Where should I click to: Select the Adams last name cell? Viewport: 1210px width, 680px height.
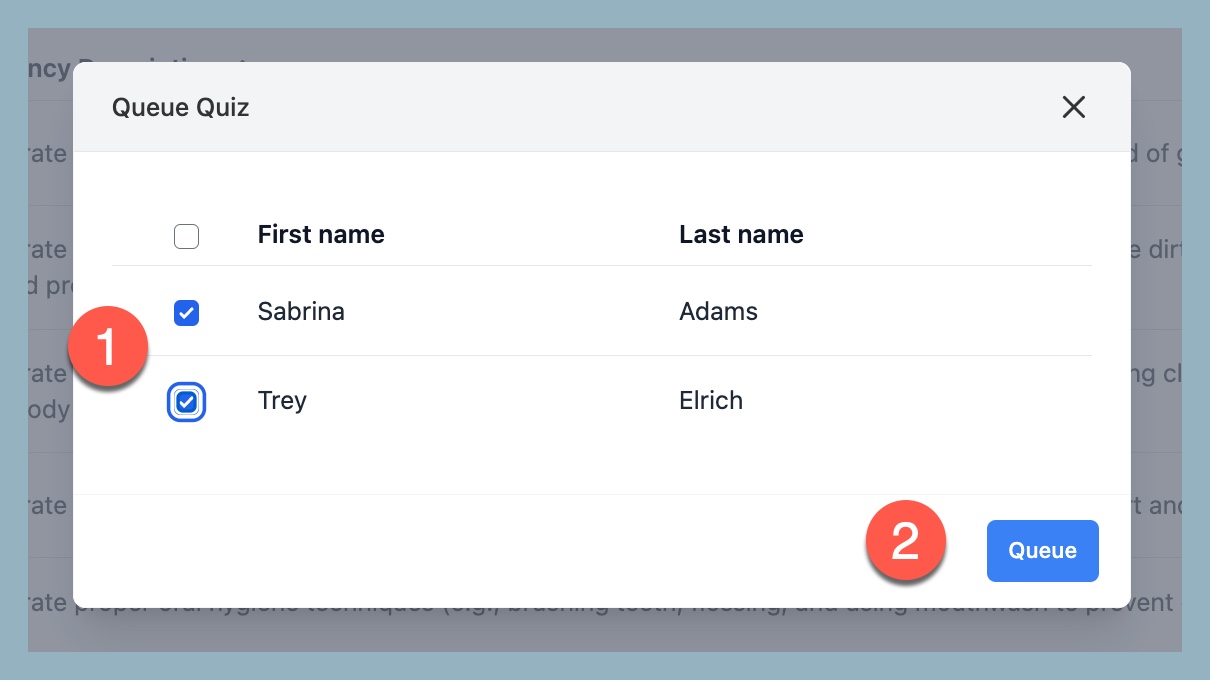pyautogui.click(x=718, y=312)
